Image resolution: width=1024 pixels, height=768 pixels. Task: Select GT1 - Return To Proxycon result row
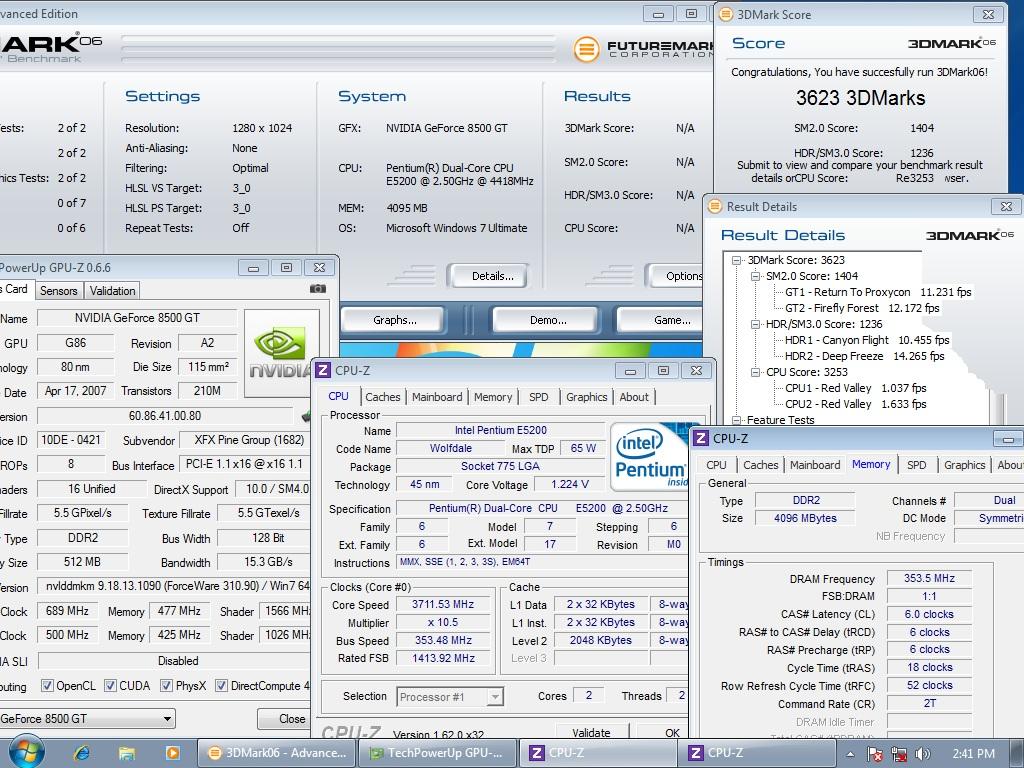(x=878, y=292)
